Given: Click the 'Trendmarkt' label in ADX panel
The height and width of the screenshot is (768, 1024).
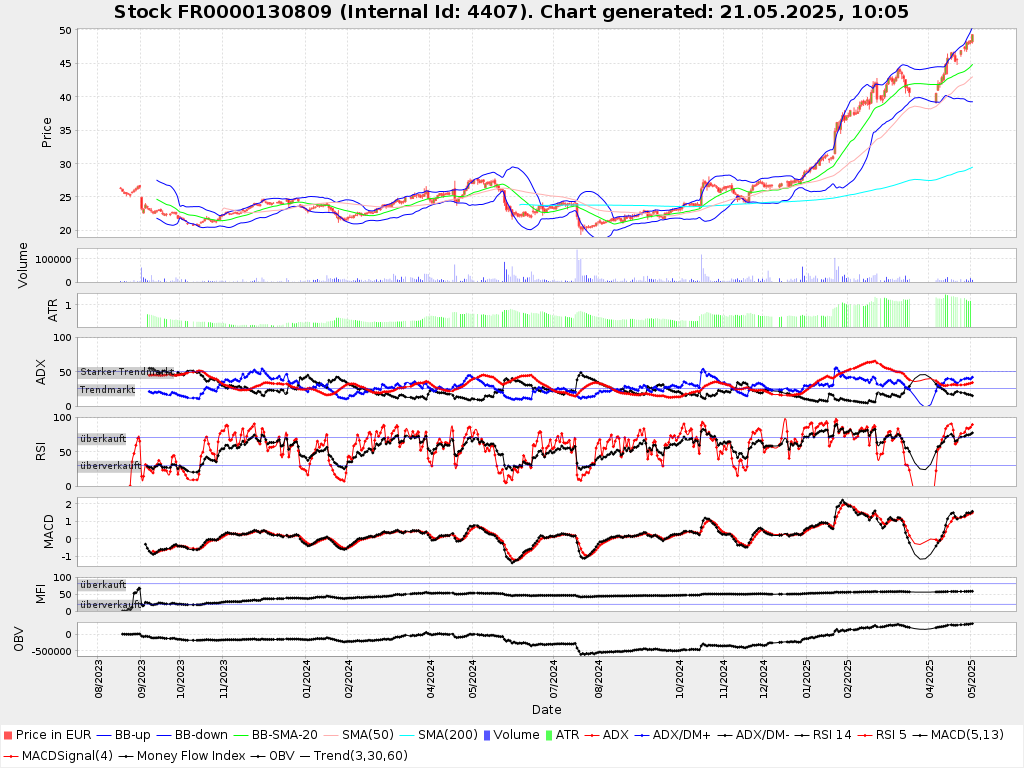Looking at the screenshot, I should point(107,390).
